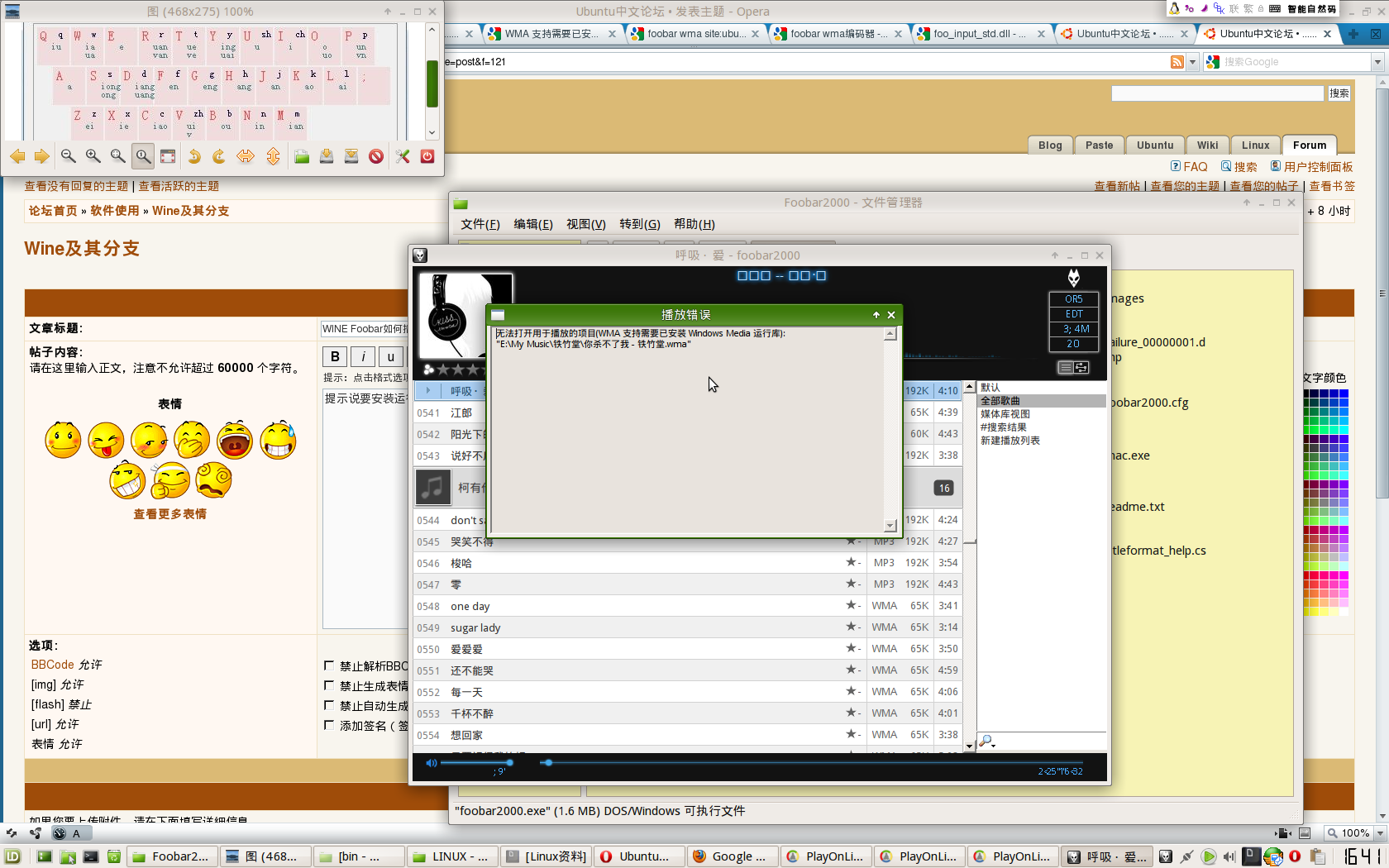Viewport: 1389px width, 868px height.
Task: Open 用户控制面板 link
Action: (1312, 167)
